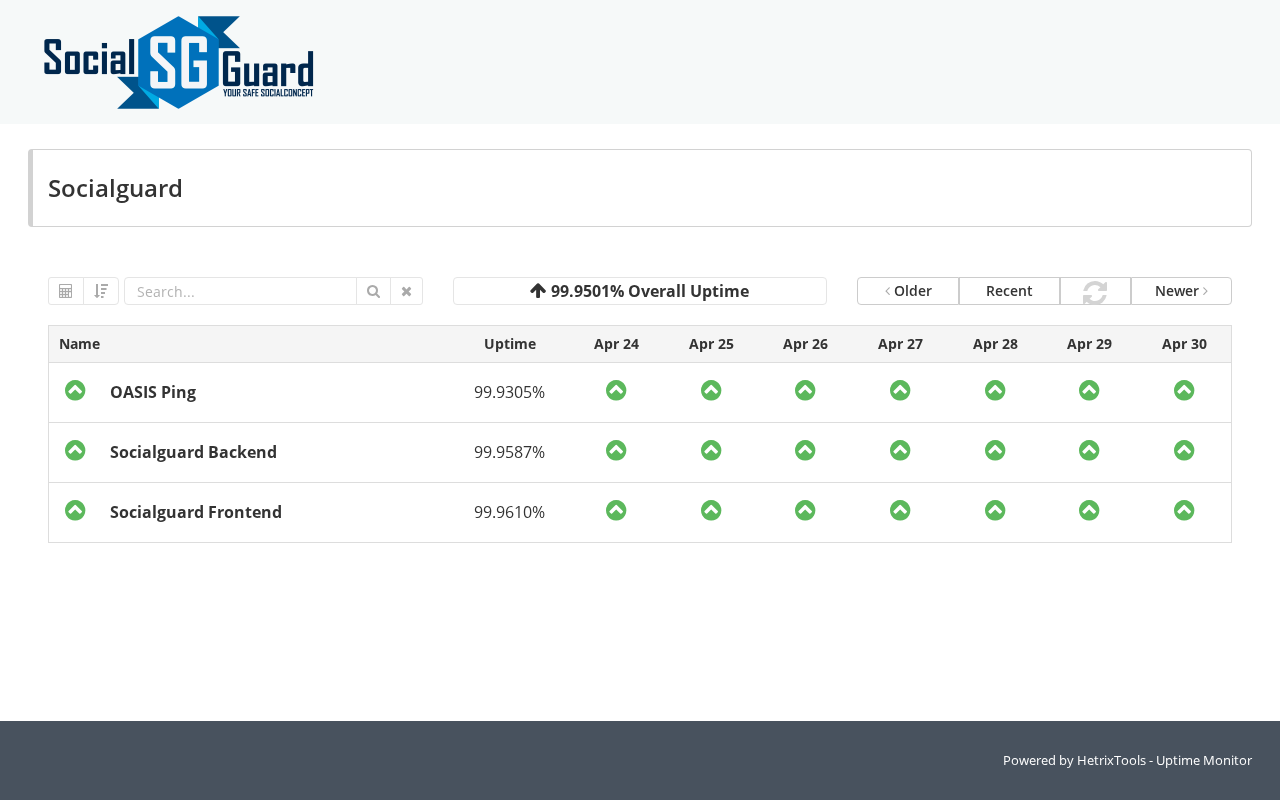Click the 99.9587% uptime value

510,452
